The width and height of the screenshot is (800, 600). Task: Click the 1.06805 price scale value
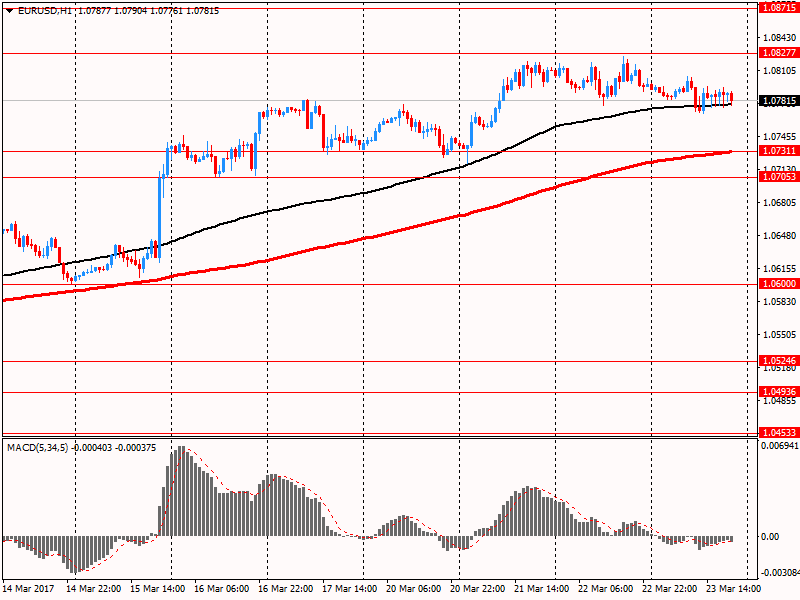click(x=779, y=203)
